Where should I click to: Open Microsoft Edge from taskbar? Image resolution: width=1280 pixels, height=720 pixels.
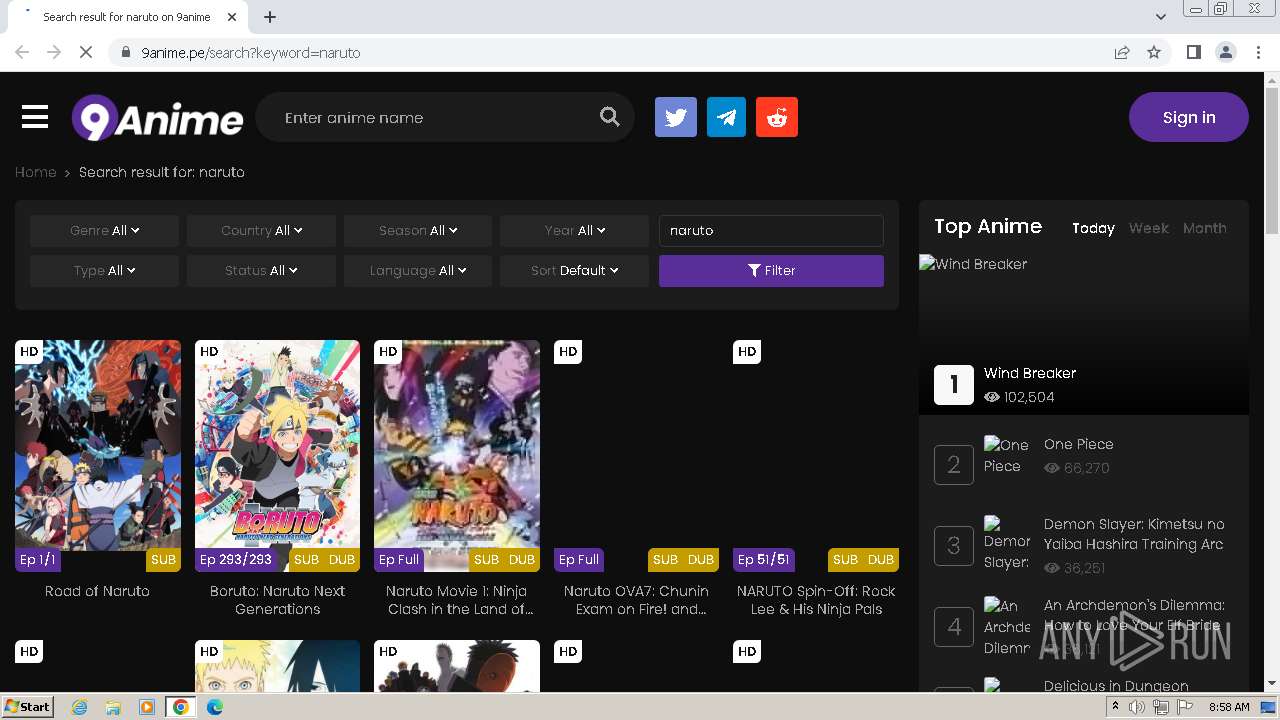214,707
